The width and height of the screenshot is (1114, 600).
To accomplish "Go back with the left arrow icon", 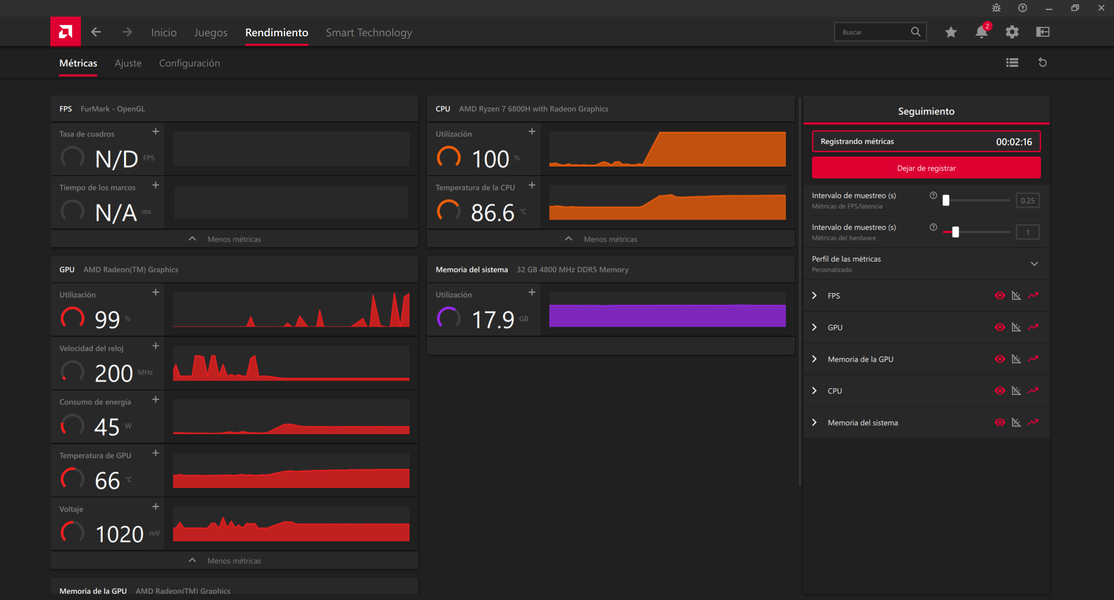I will tap(96, 32).
